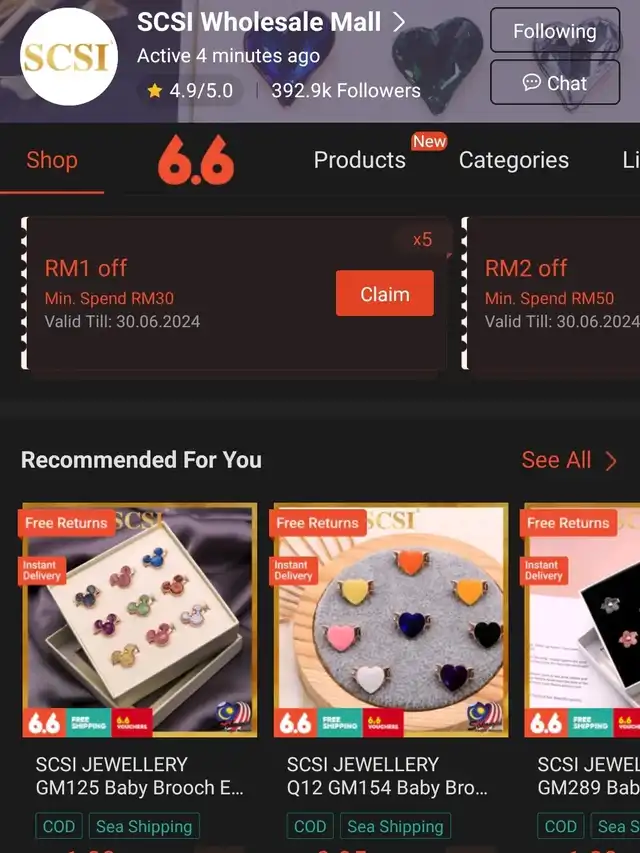The width and height of the screenshot is (640, 853).
Task: Switch to the Categories tab
Action: tap(514, 160)
